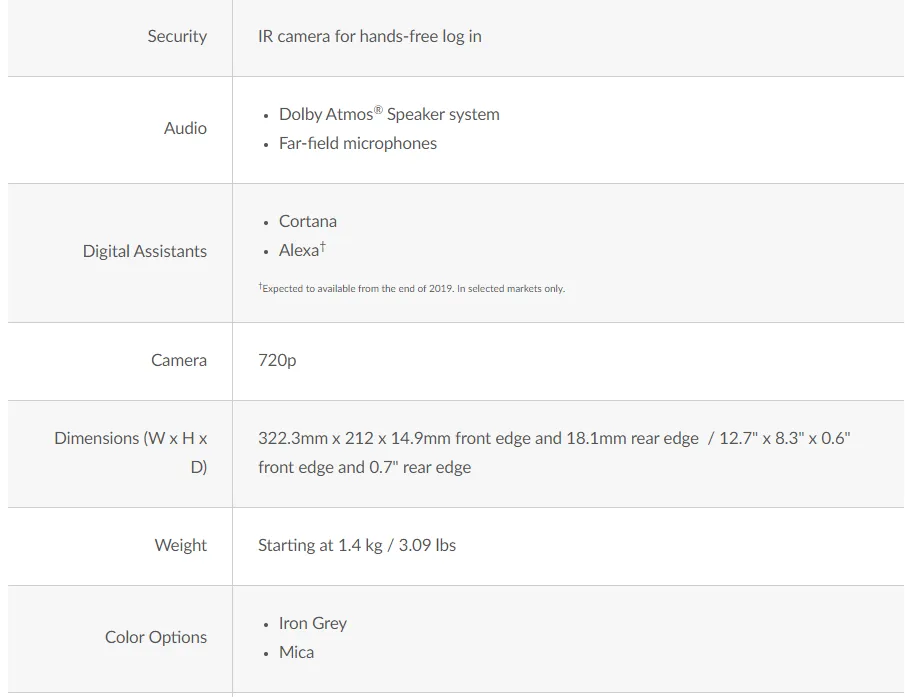Viewport: 919px width, 697px height.
Task: Click the Color Options row label
Action: pyautogui.click(x=156, y=637)
